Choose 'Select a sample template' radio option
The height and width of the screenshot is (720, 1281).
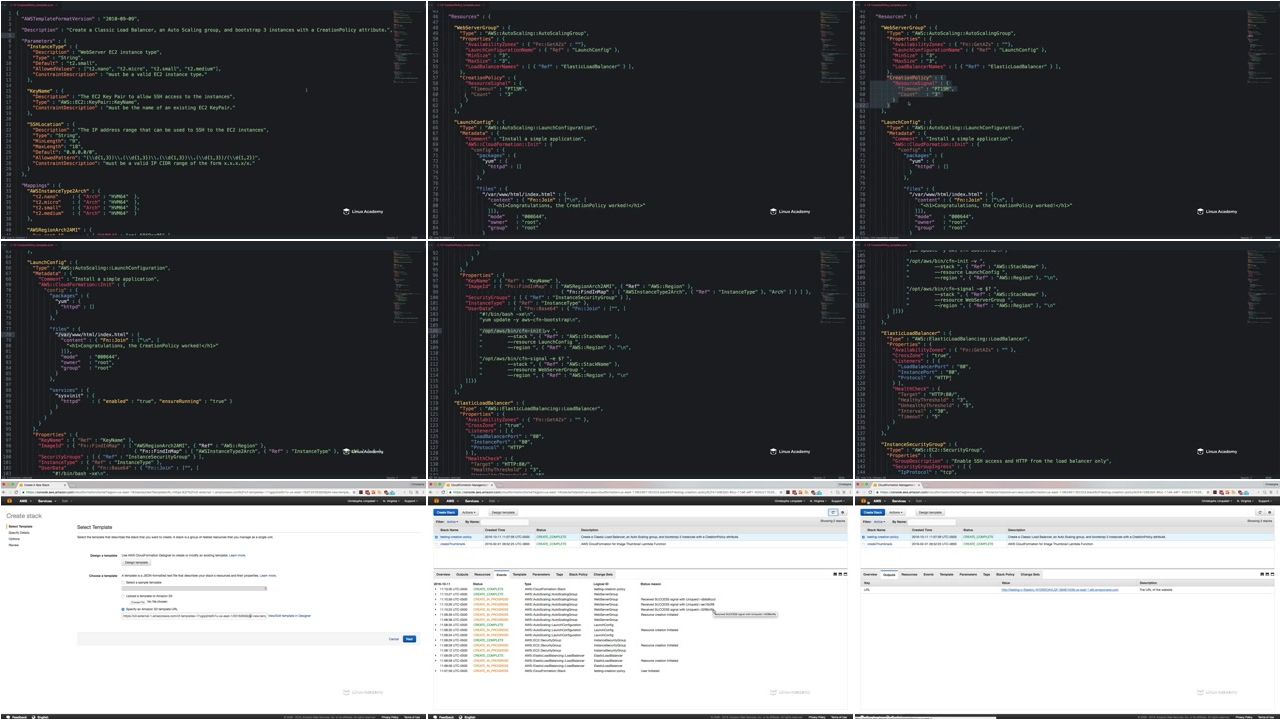[x=123, y=582]
